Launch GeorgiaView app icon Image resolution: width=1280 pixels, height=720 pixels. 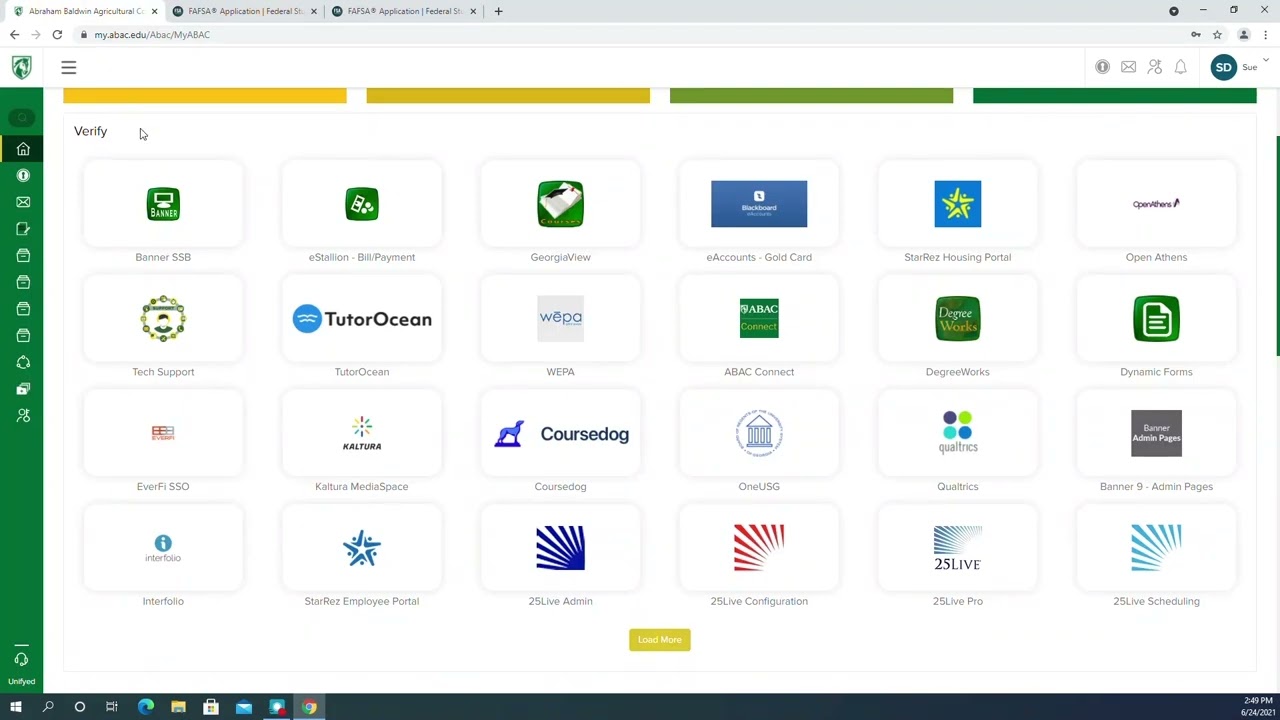pyautogui.click(x=560, y=204)
